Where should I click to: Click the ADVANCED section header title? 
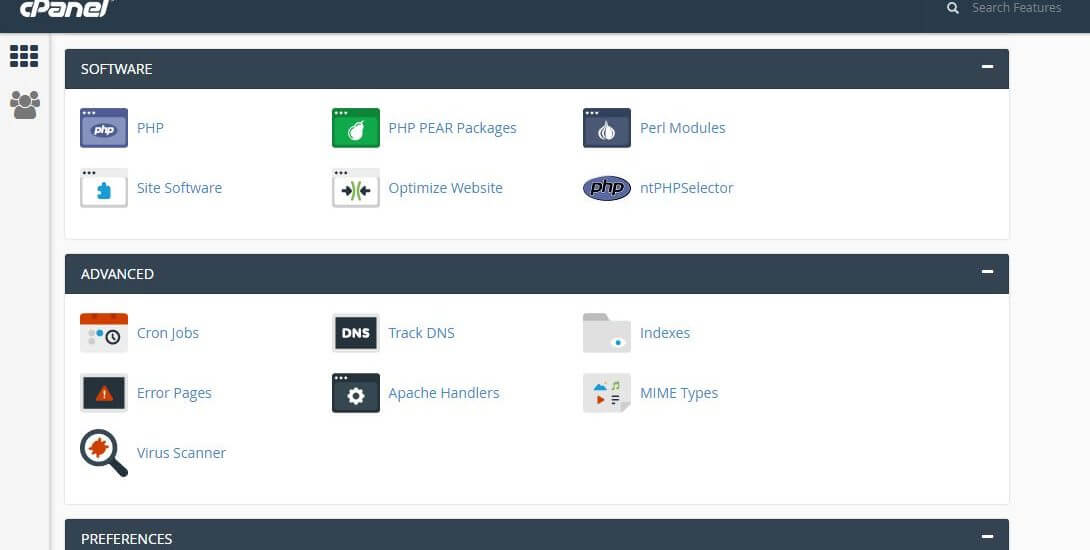coord(117,274)
